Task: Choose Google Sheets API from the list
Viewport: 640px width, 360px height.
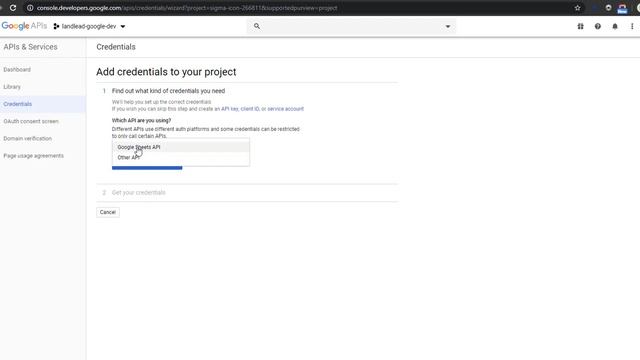Action: 181,147
